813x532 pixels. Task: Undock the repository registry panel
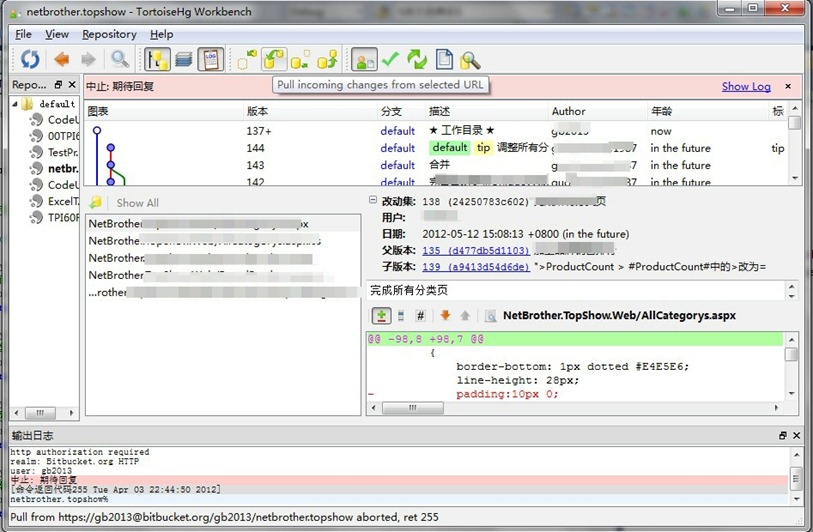(58, 85)
